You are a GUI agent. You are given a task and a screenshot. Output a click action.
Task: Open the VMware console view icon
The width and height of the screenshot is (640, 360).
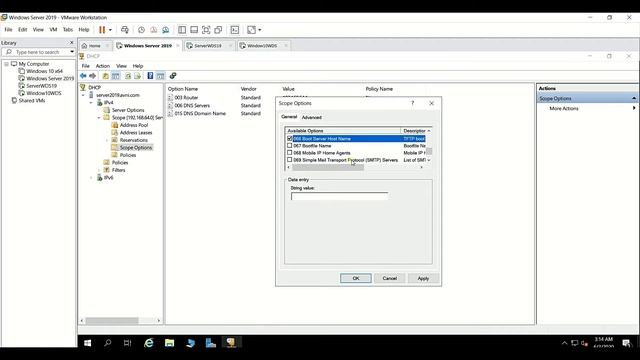click(235, 30)
